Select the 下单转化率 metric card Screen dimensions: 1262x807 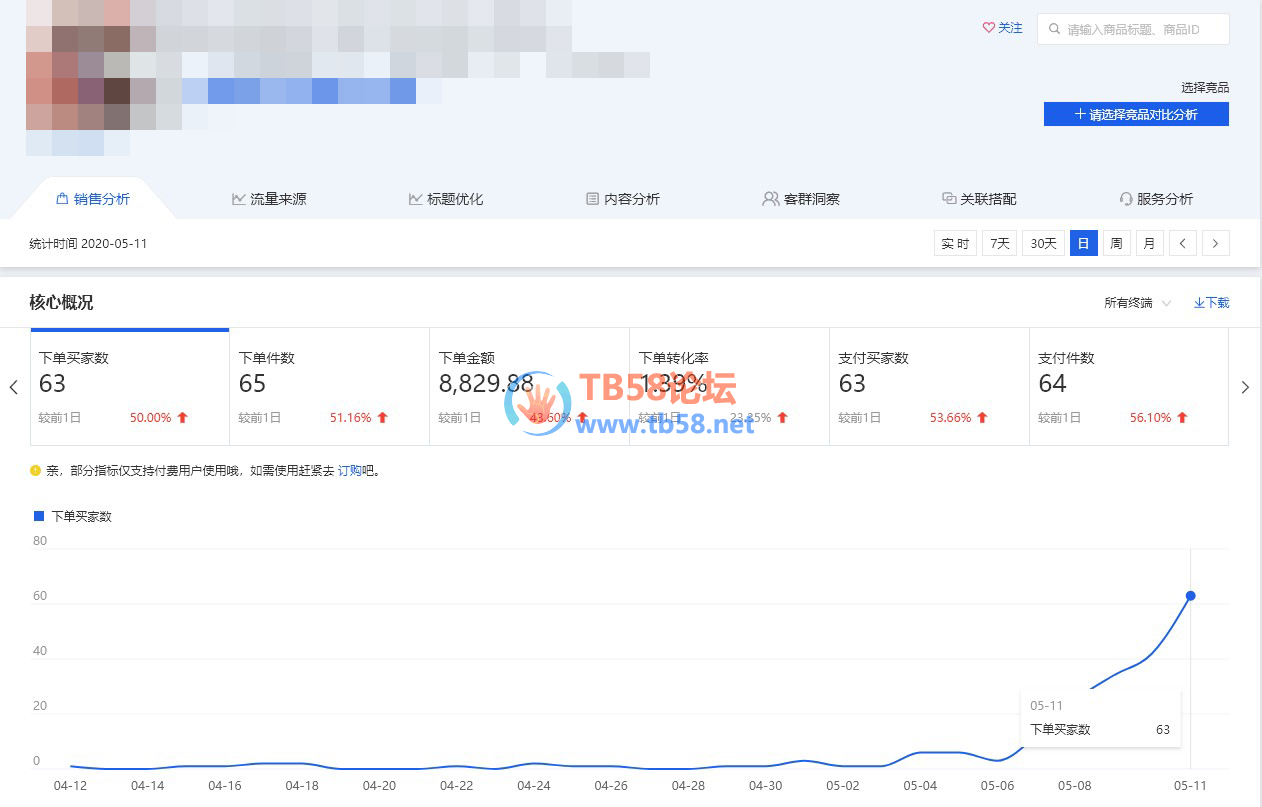[x=730, y=387]
